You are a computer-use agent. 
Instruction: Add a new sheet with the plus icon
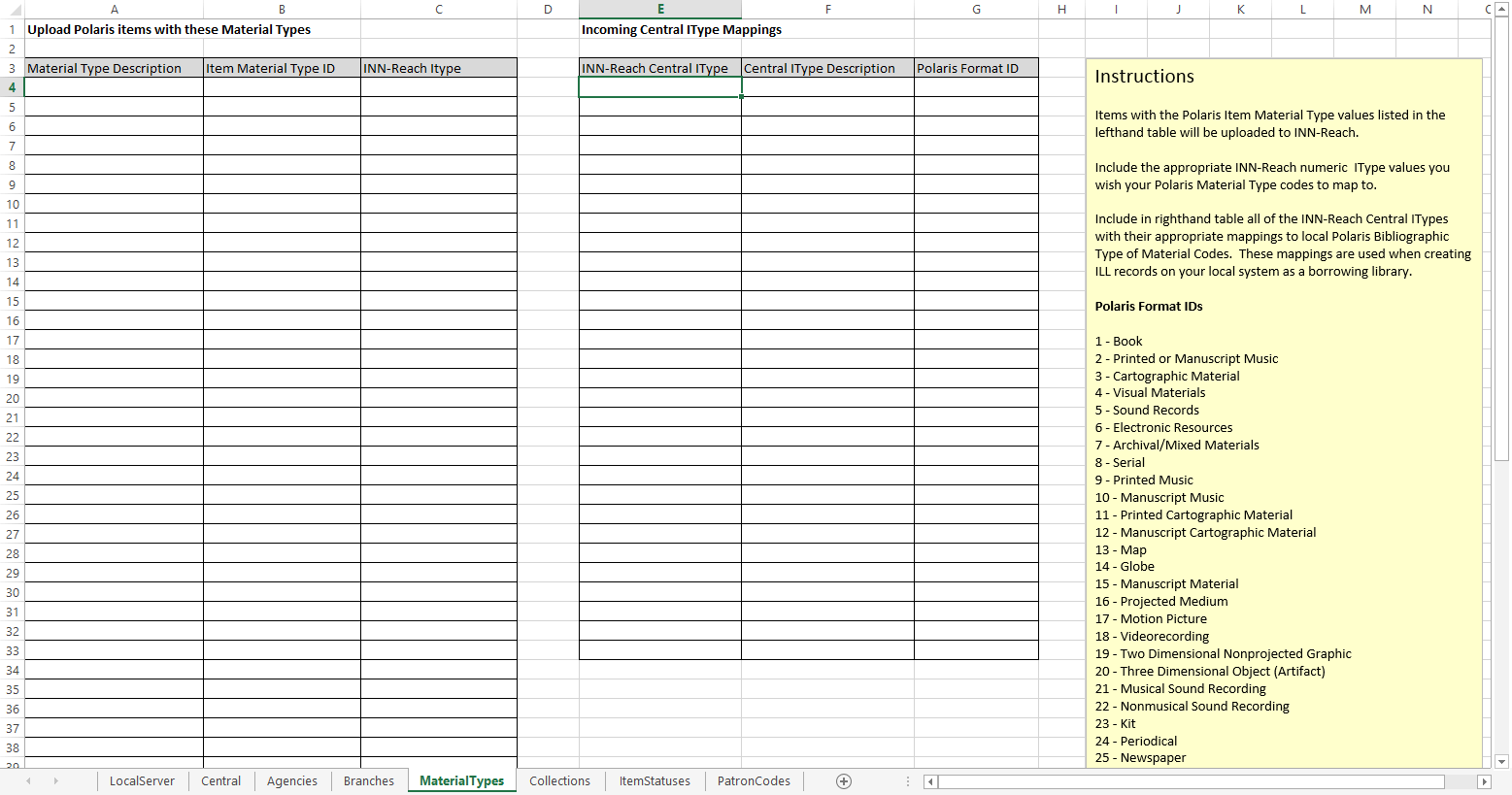click(x=844, y=781)
